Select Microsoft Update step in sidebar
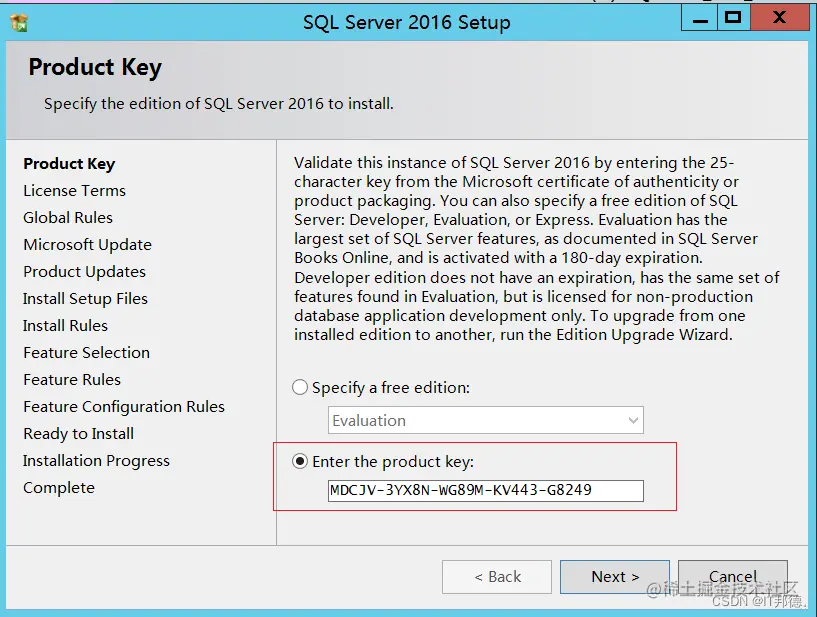Viewport: 817px width, 617px height. (88, 244)
